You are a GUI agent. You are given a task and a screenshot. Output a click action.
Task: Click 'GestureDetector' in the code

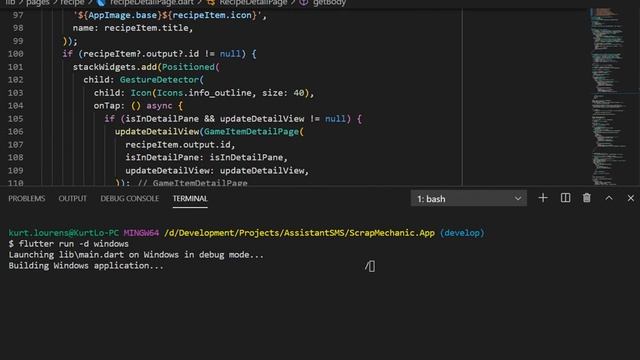click(159, 80)
